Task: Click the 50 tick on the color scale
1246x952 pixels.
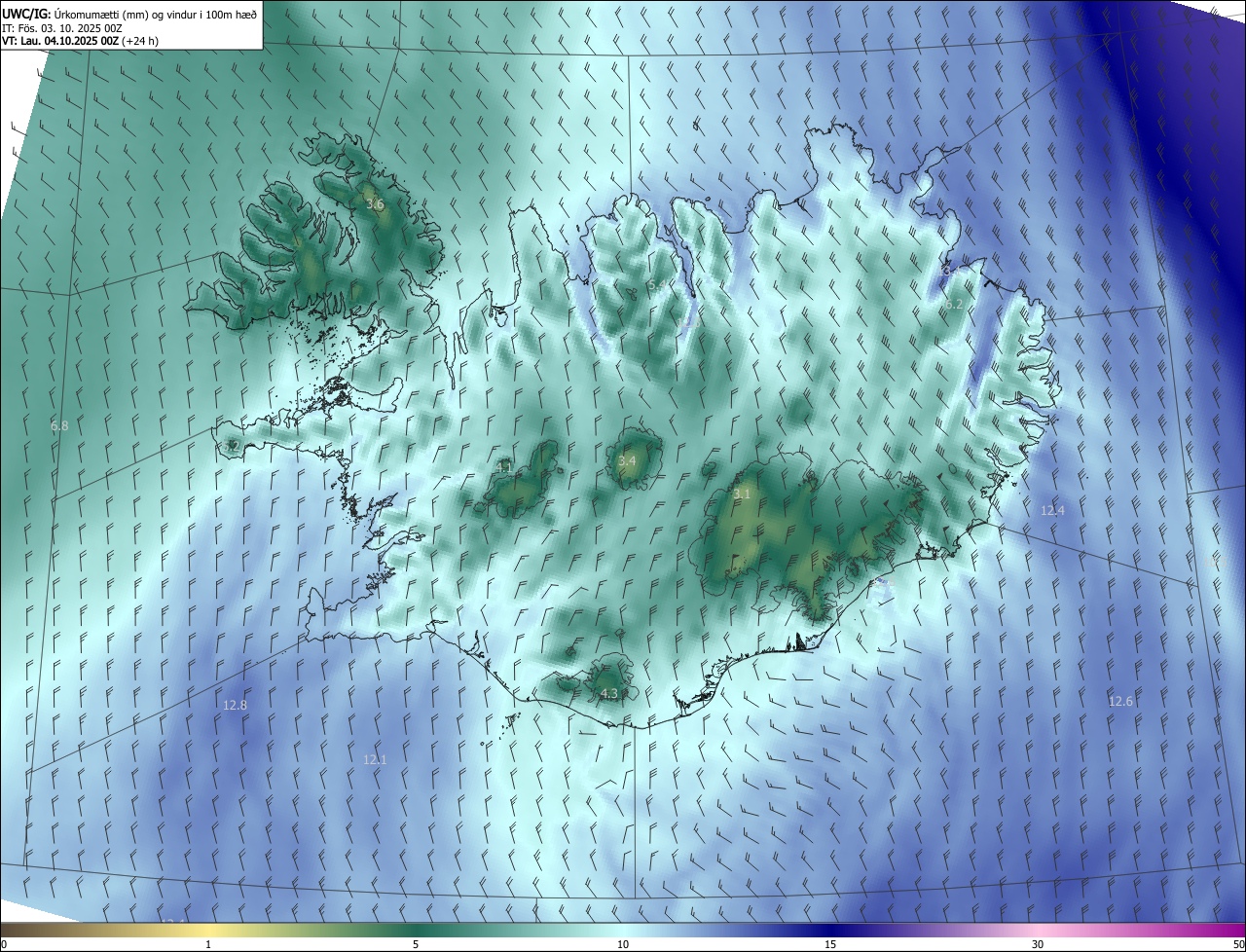Action: click(x=1238, y=945)
